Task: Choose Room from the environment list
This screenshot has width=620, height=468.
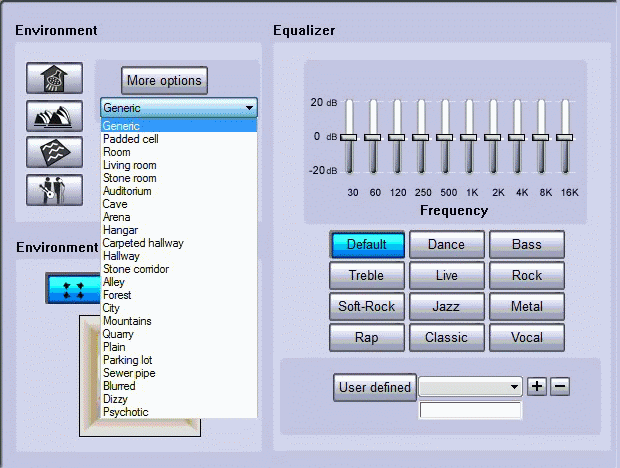Action: tap(179, 152)
